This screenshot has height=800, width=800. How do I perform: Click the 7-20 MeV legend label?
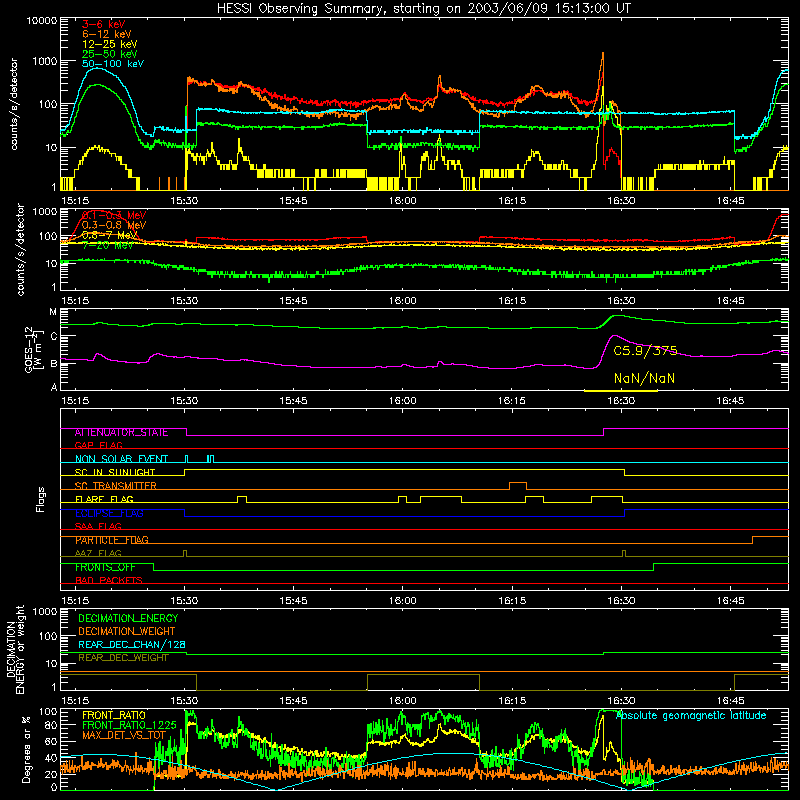click(x=108, y=245)
